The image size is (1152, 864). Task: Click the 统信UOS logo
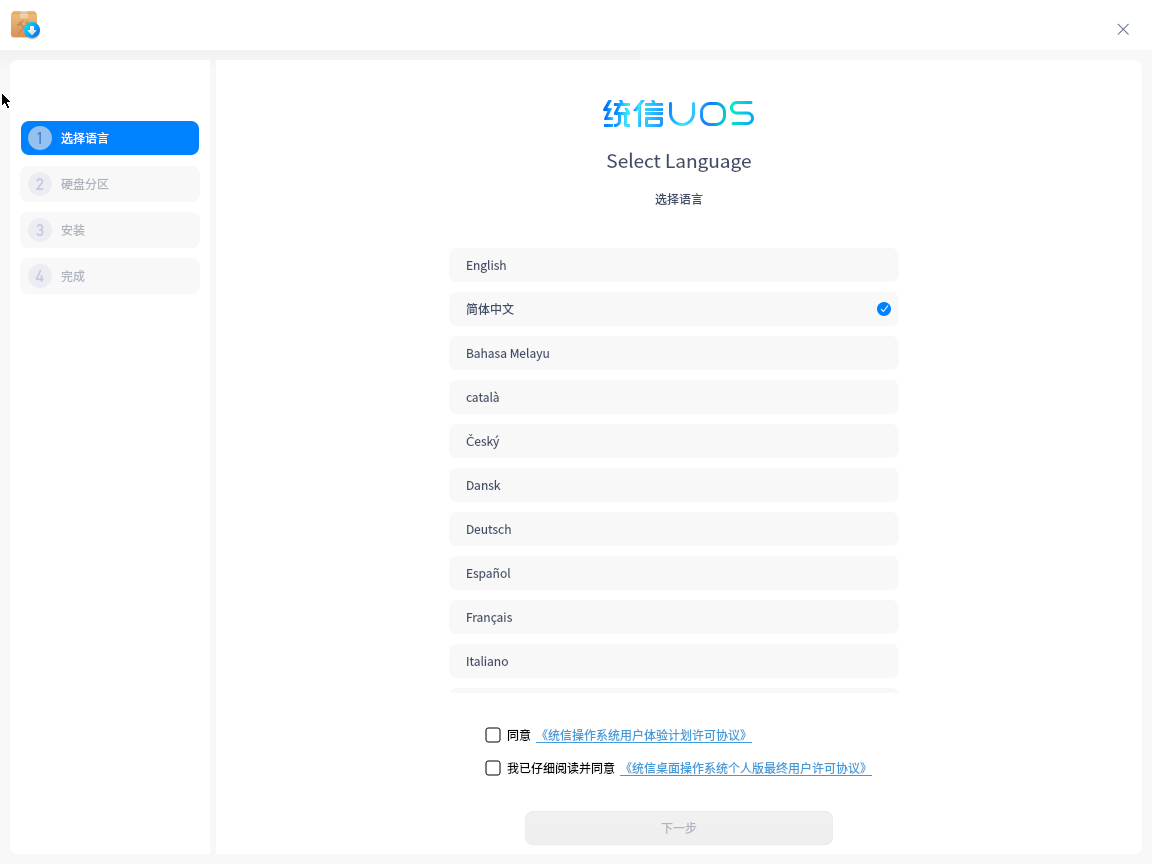[678, 114]
